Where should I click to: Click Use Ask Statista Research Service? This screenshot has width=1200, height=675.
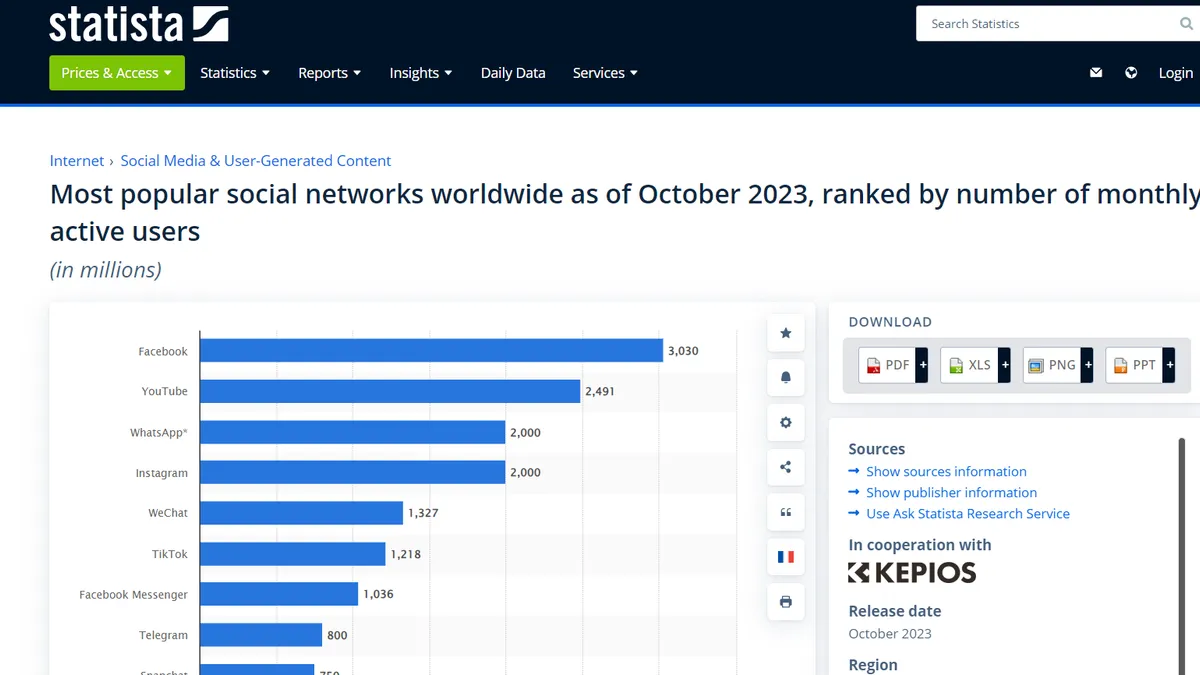(x=968, y=514)
